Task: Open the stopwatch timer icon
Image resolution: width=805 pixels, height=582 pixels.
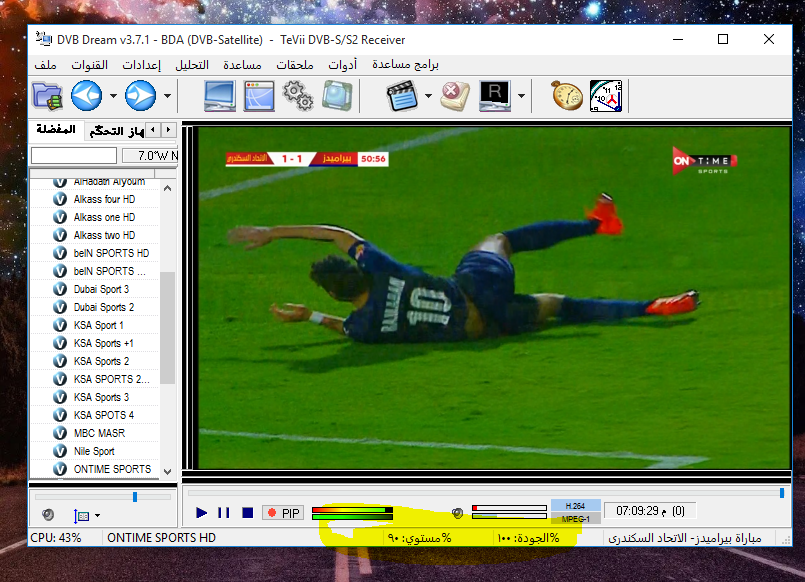Action: 567,96
